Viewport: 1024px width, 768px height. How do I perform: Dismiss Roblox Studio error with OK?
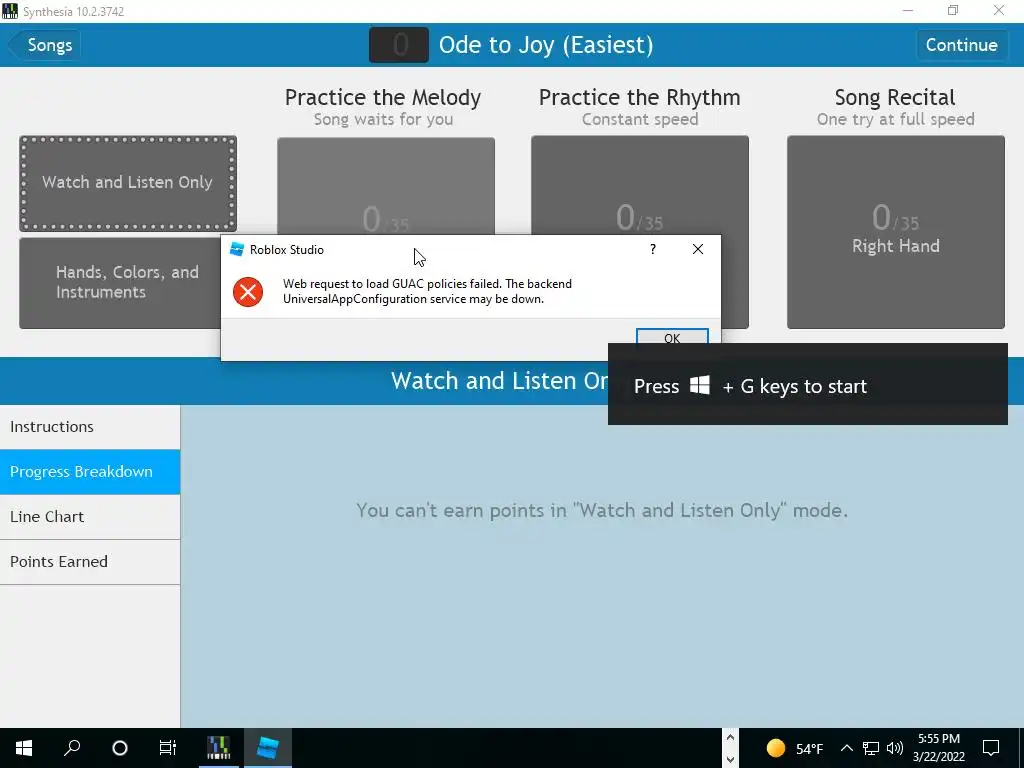tap(672, 337)
